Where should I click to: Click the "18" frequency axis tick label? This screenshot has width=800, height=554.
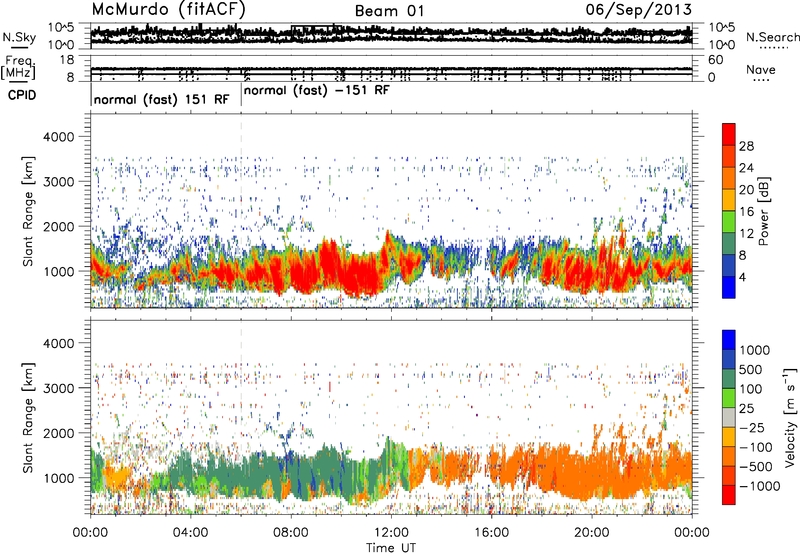point(67,60)
